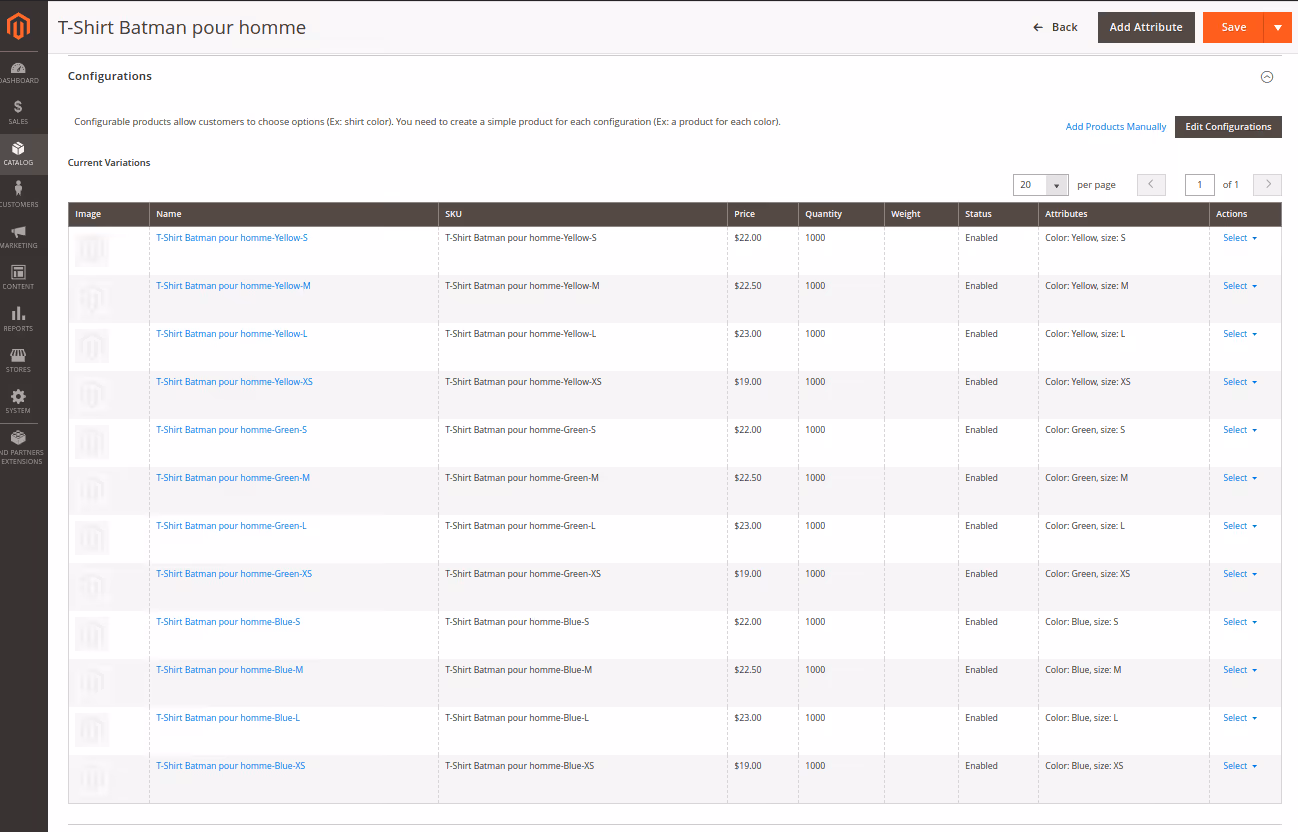Viewport: 1298px width, 832px height.
Task: Click the Edit Configurations button
Action: tap(1228, 127)
